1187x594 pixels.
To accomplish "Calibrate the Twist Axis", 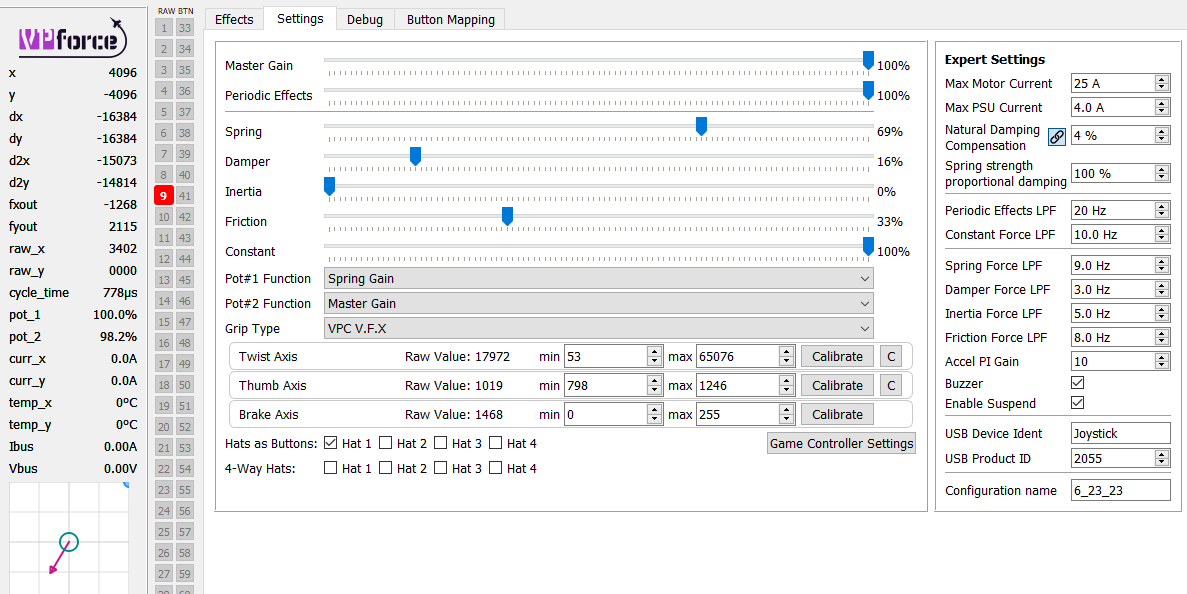I will pos(837,356).
